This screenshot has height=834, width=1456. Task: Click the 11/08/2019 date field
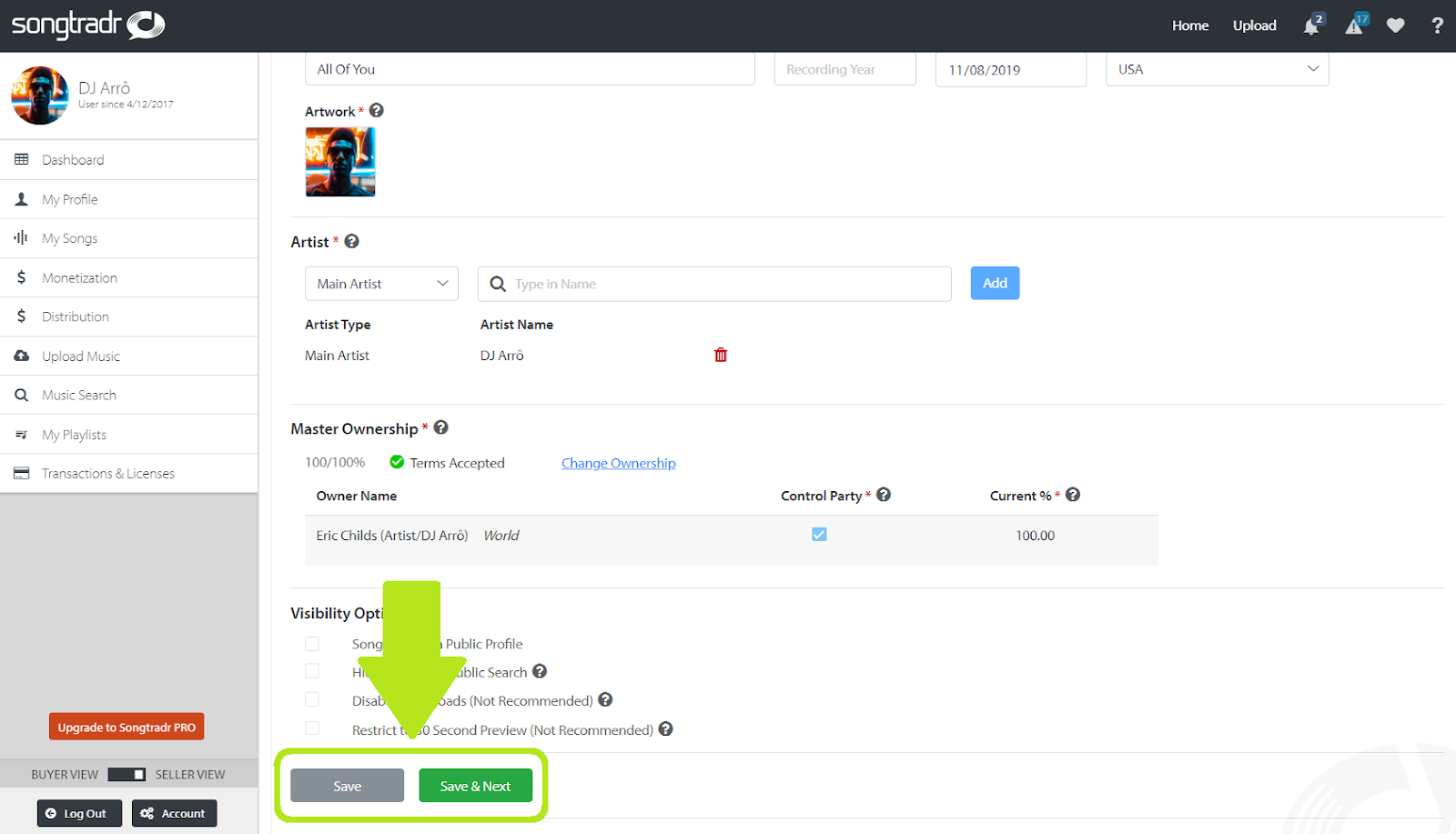(x=1011, y=69)
